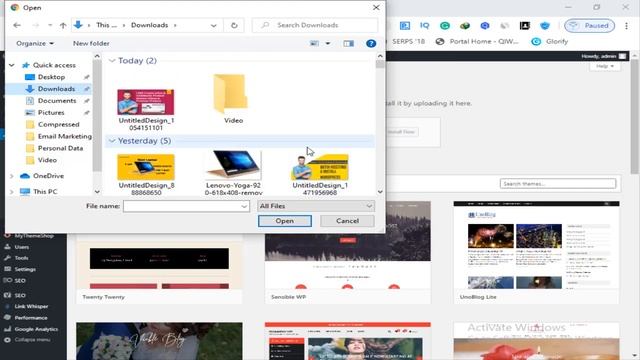
Task: Open the File name history dropdown
Action: point(244,206)
